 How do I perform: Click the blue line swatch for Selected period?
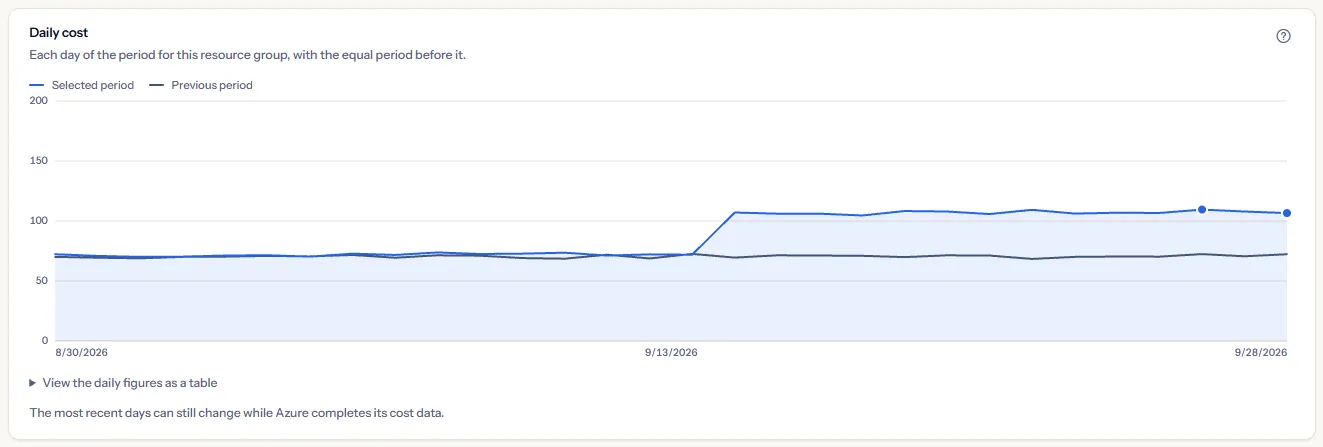[37, 85]
